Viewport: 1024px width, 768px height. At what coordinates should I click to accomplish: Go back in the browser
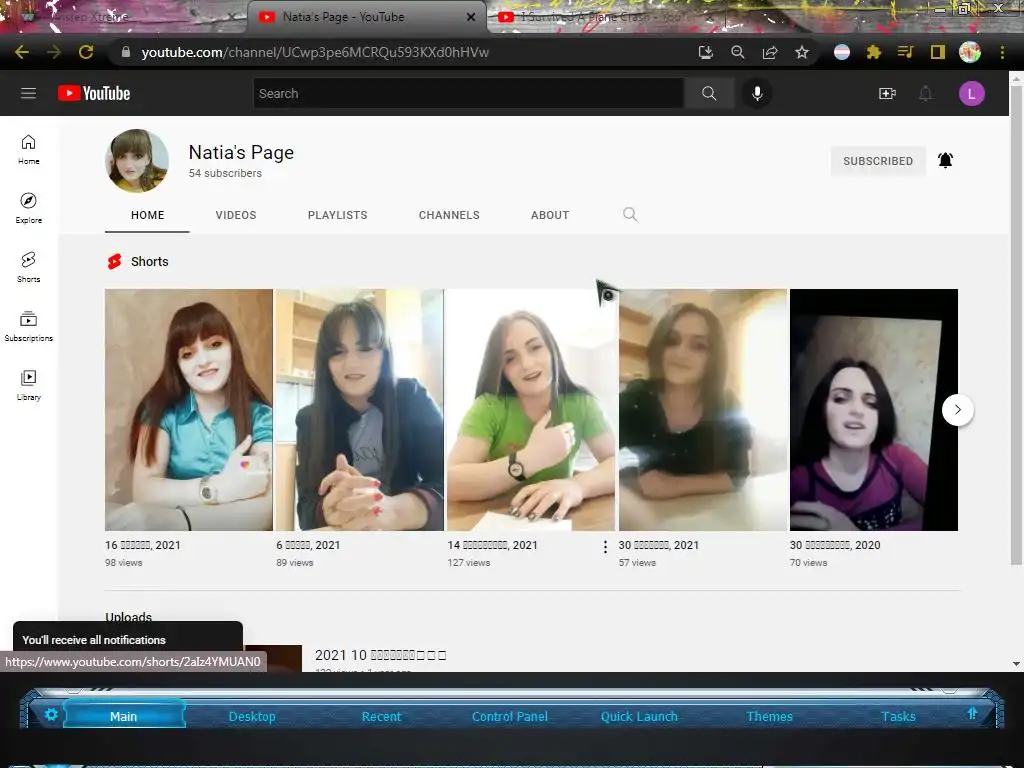point(22,52)
